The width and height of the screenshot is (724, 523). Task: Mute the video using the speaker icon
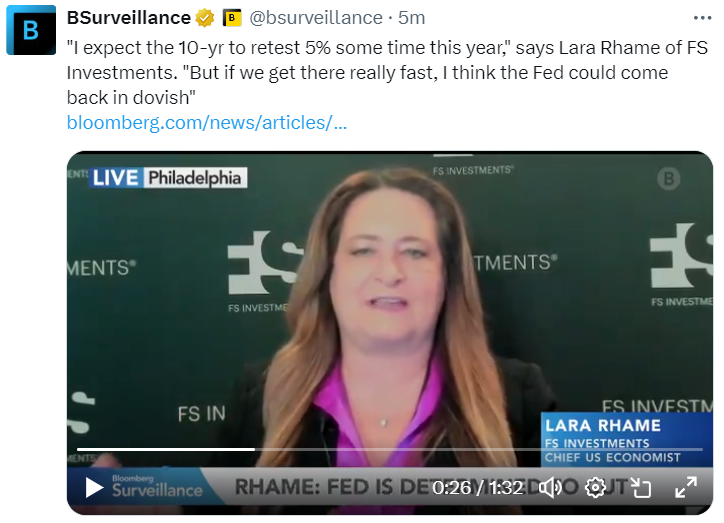pyautogui.click(x=550, y=487)
